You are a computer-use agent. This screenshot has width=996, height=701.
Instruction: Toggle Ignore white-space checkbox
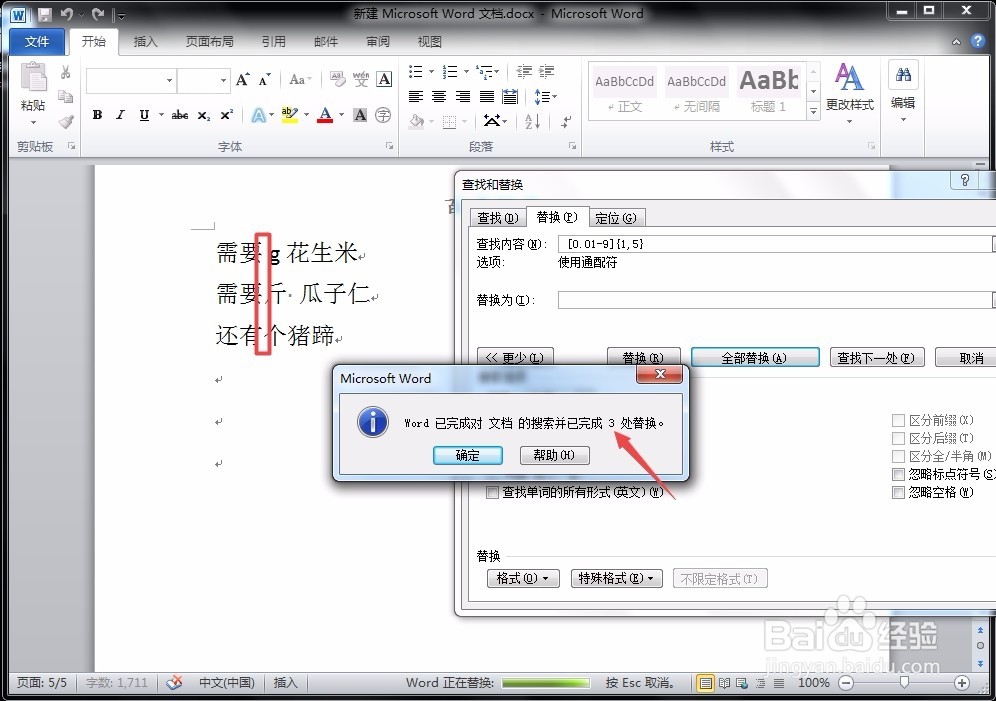click(x=898, y=492)
